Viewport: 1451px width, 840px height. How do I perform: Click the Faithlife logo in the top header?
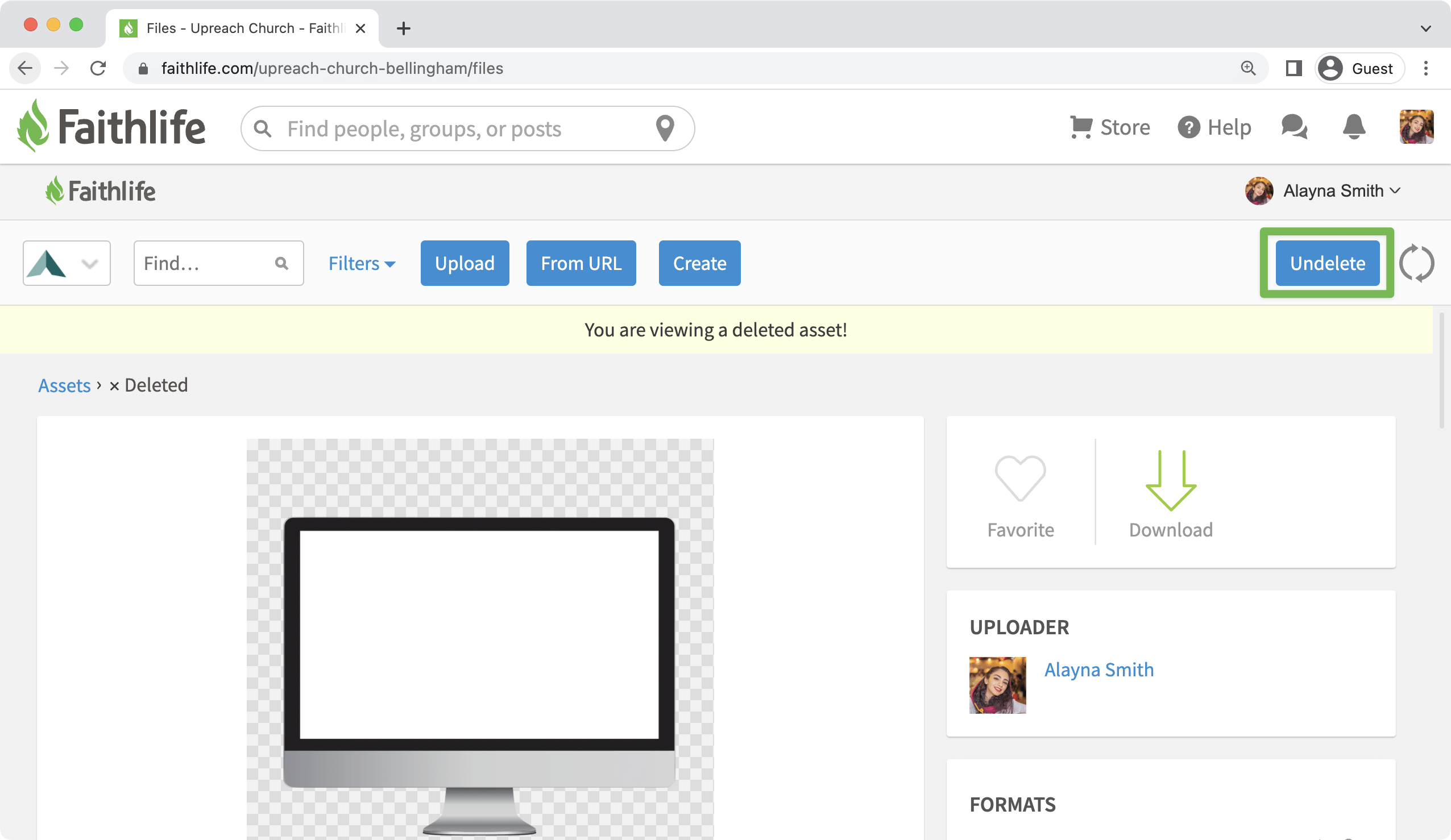click(x=111, y=126)
